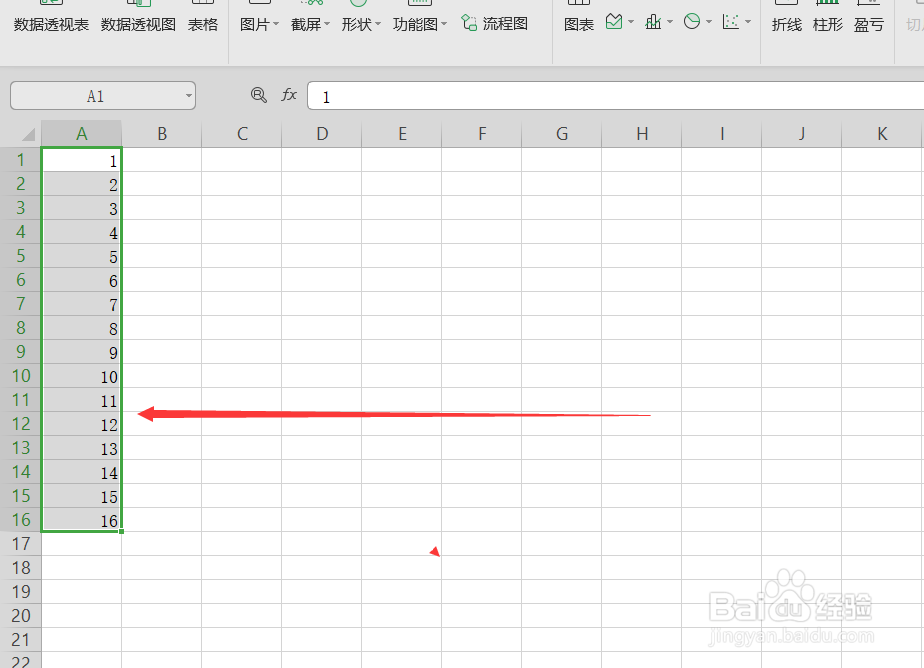Image resolution: width=924 pixels, height=668 pixels.
Task: Click cell A14 containing 14
Action: click(81, 472)
